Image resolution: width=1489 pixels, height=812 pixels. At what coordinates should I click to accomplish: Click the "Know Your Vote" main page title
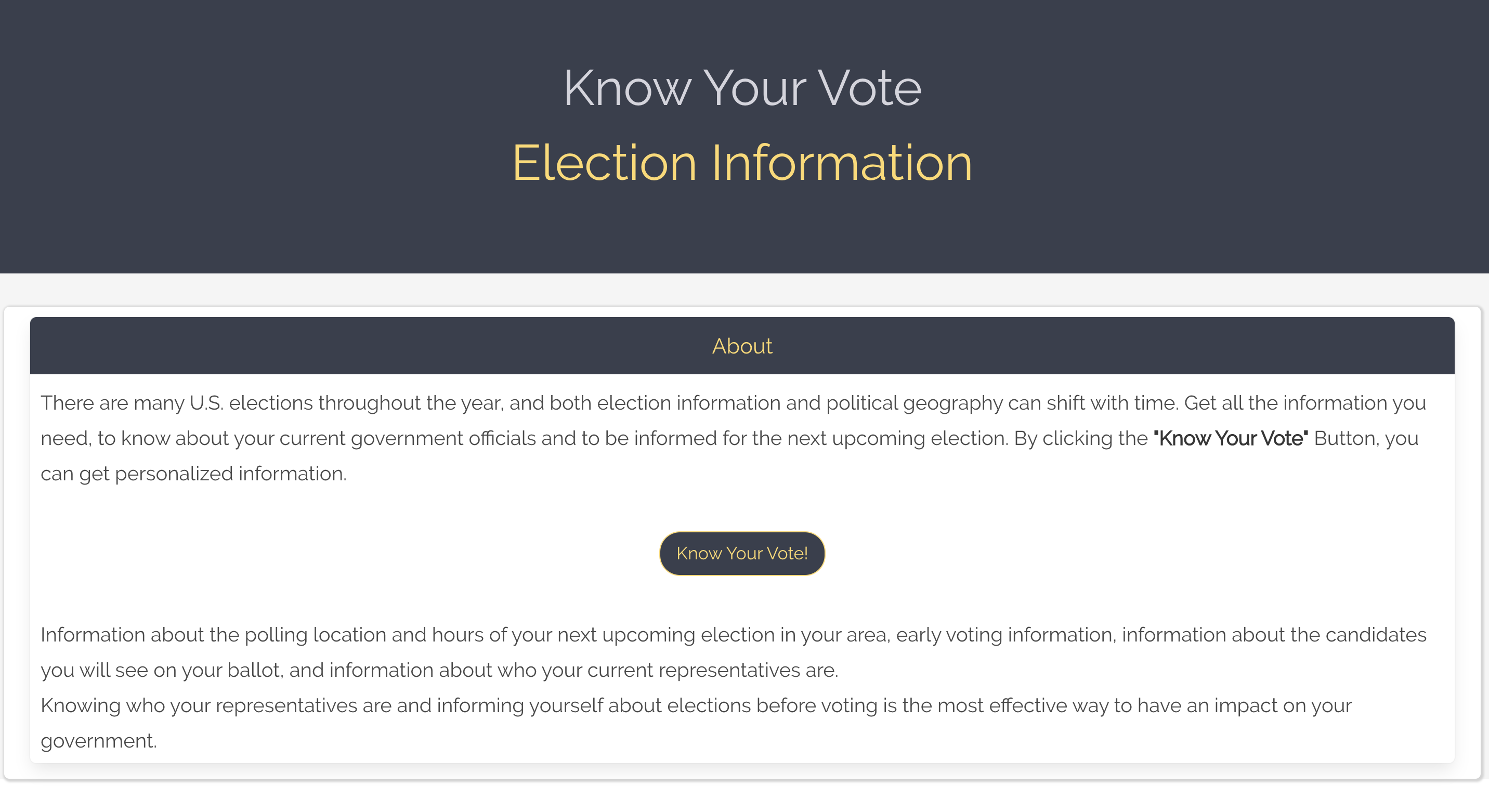tap(742, 88)
